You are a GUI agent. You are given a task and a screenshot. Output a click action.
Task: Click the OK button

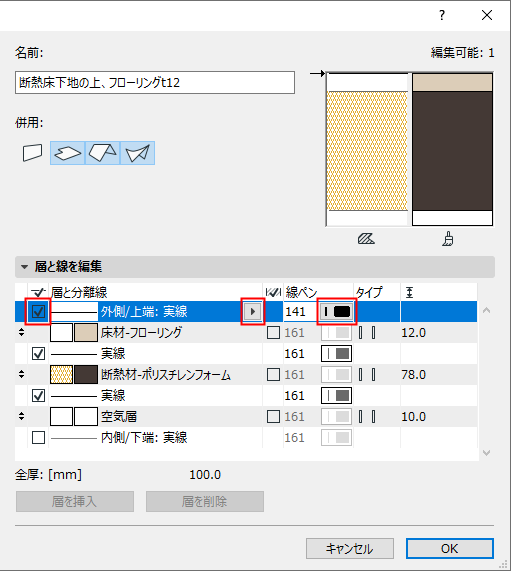click(x=450, y=548)
